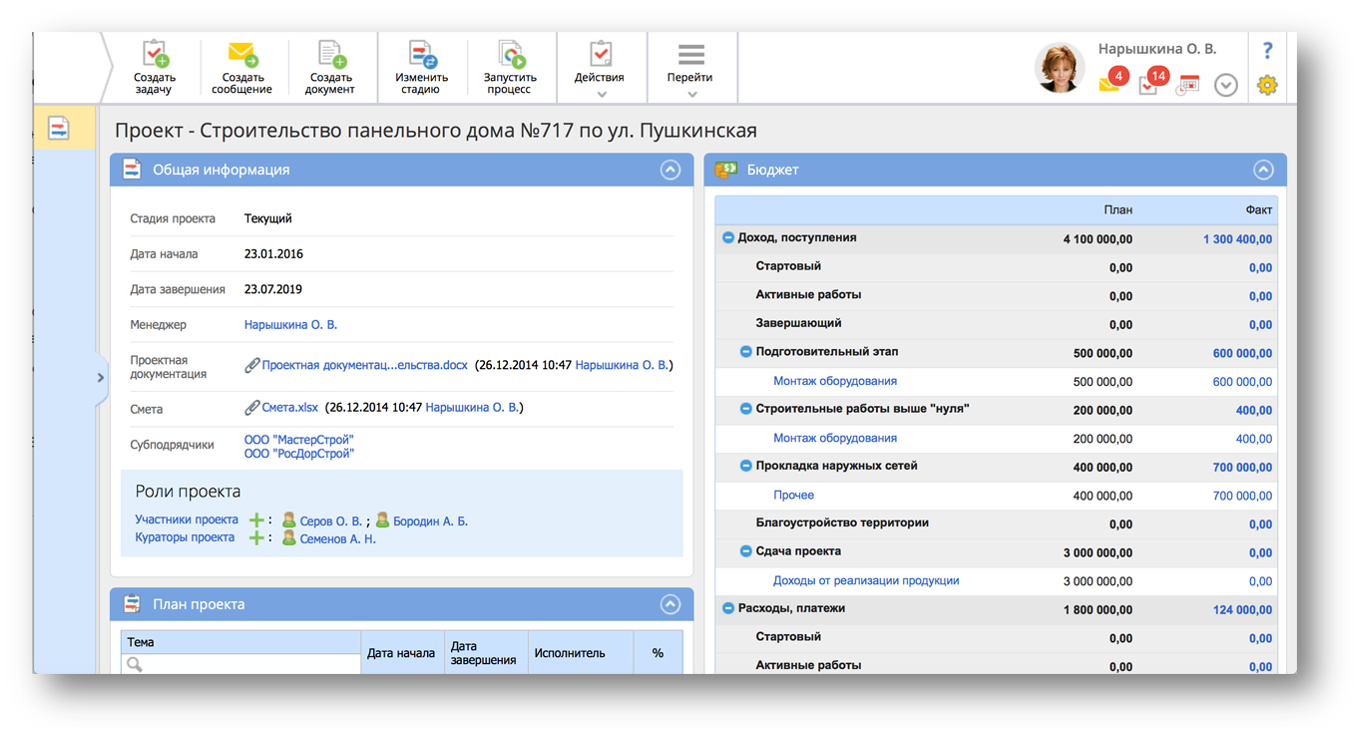Click the Создать документ toolbar icon
This screenshot has height=739, width=1362.
331,54
